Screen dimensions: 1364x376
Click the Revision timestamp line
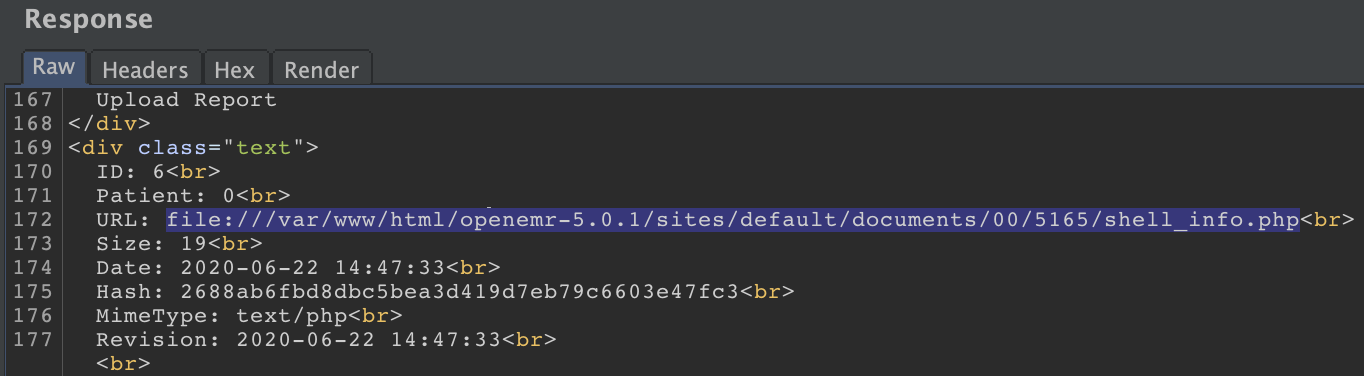(x=326, y=339)
